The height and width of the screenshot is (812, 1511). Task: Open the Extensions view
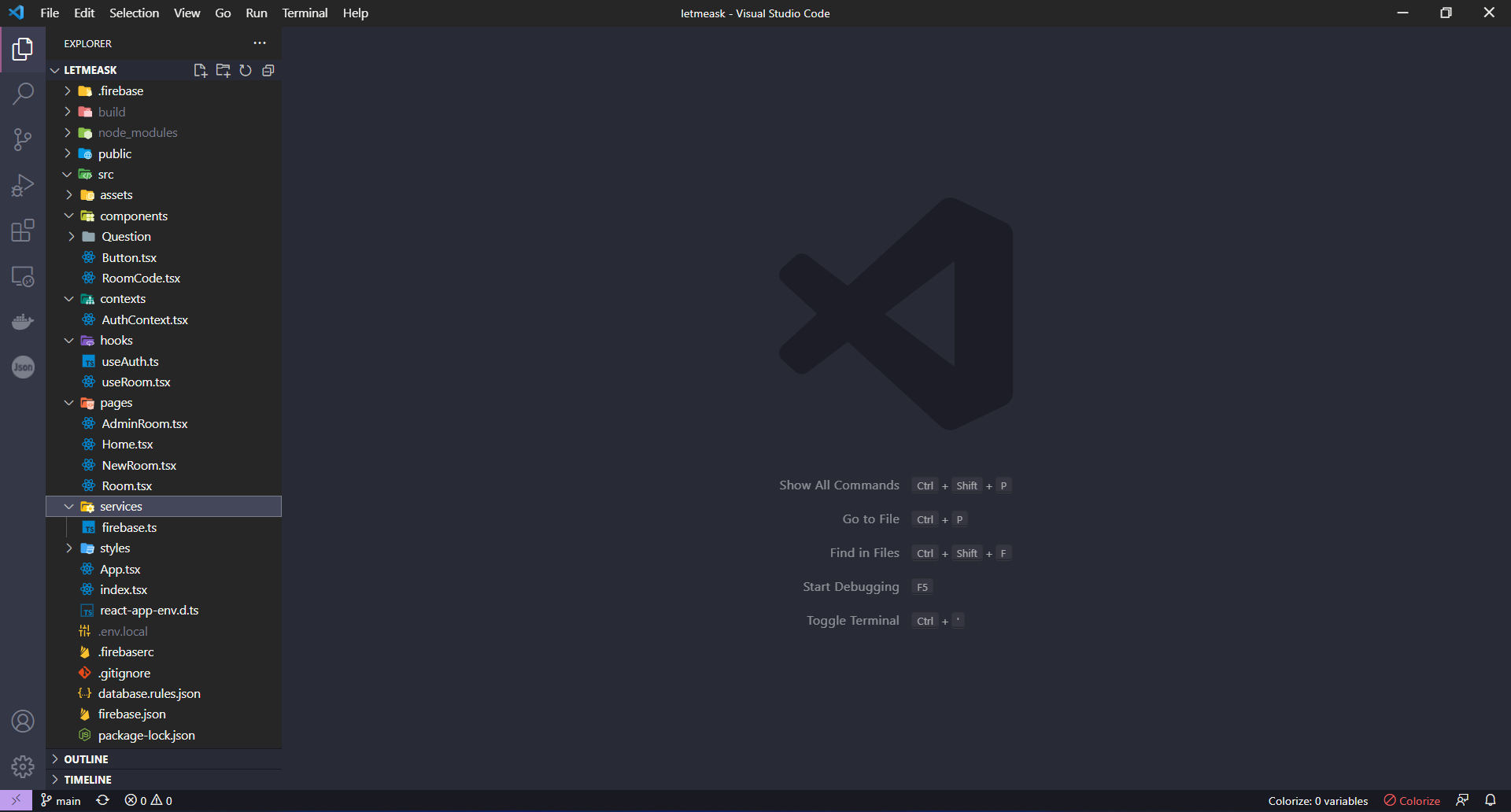pyautogui.click(x=23, y=230)
